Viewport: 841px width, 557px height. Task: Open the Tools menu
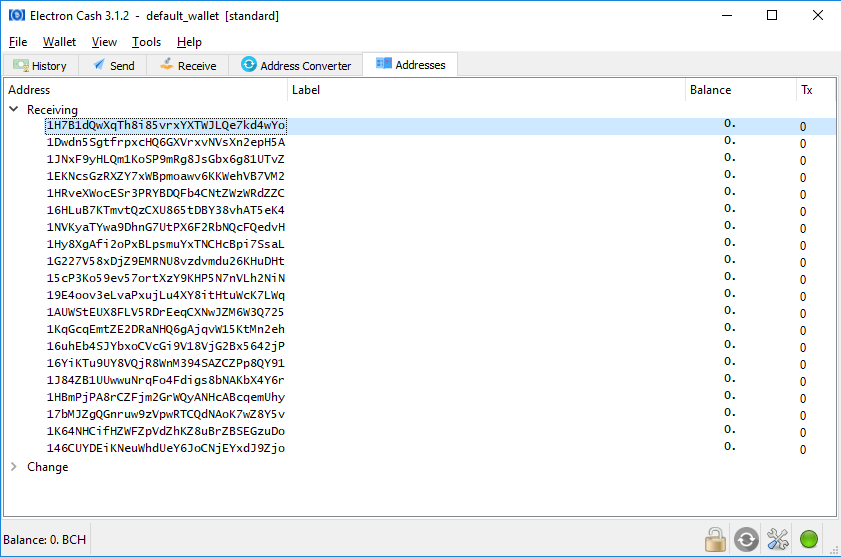pyautogui.click(x=146, y=42)
